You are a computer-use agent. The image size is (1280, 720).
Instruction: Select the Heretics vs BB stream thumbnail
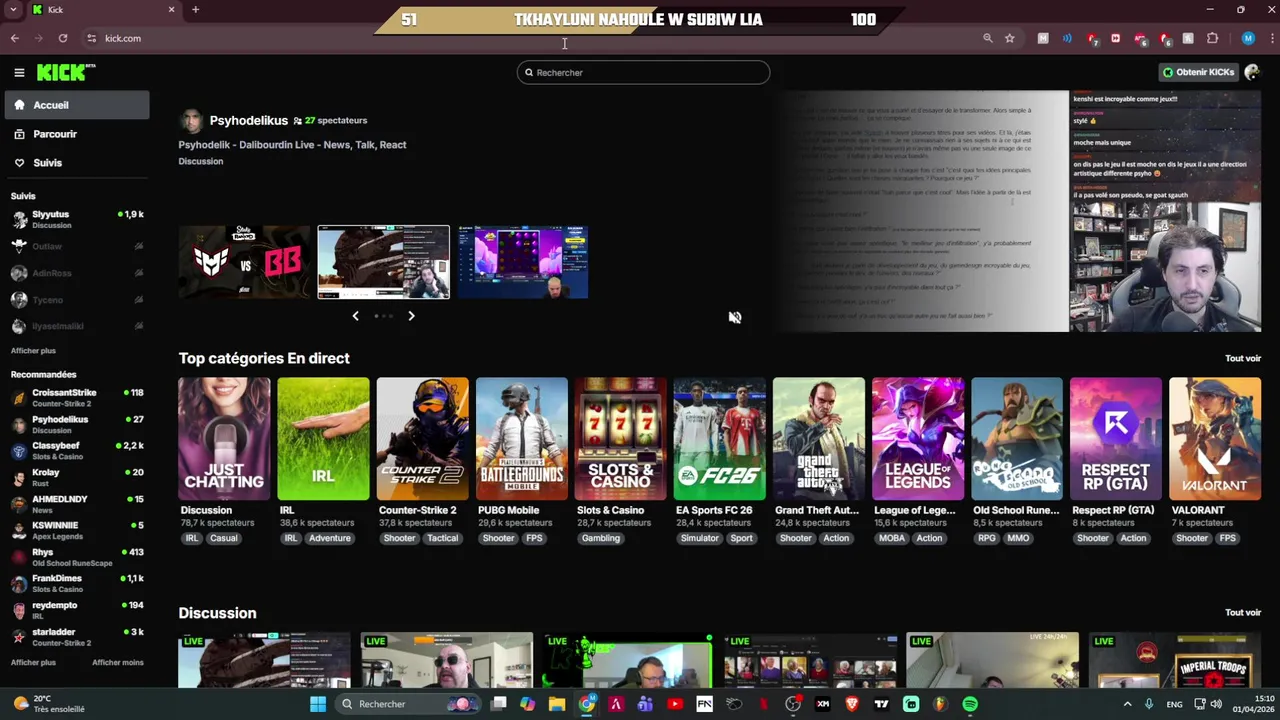245,262
